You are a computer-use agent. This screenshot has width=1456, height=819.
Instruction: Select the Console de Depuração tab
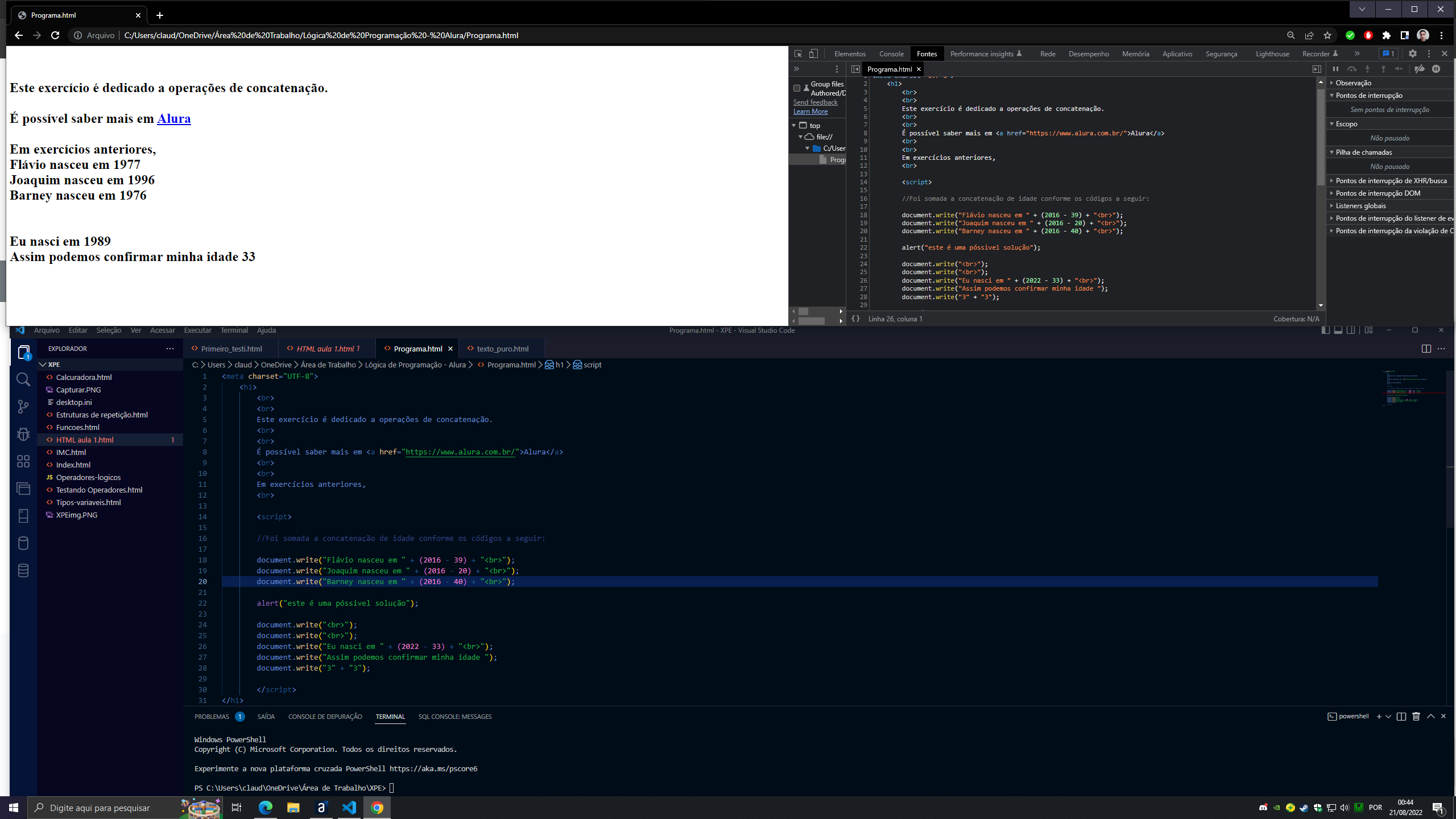pyautogui.click(x=325, y=716)
